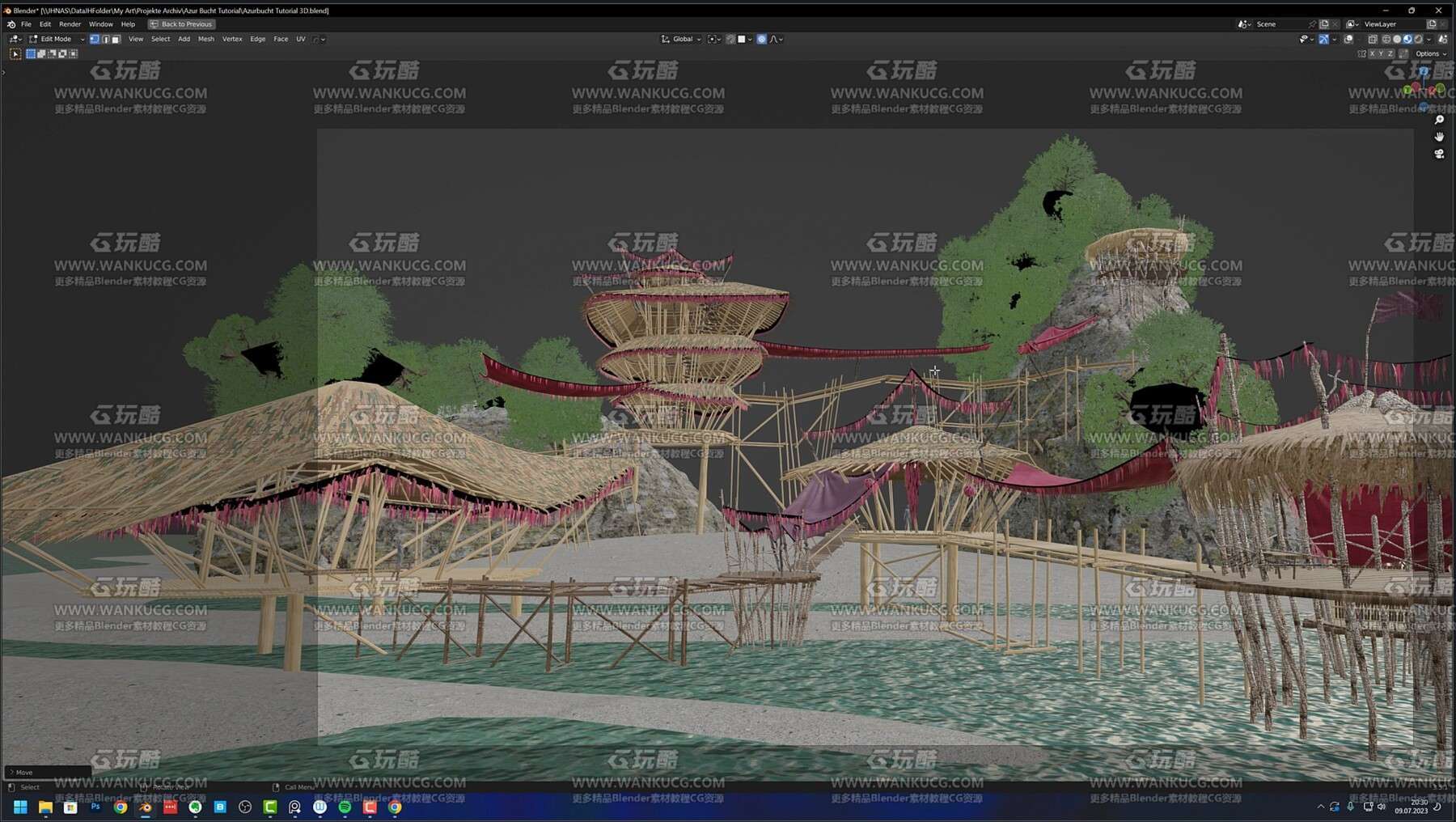1456x822 pixels.
Task: Open the UV menu
Action: (301, 39)
